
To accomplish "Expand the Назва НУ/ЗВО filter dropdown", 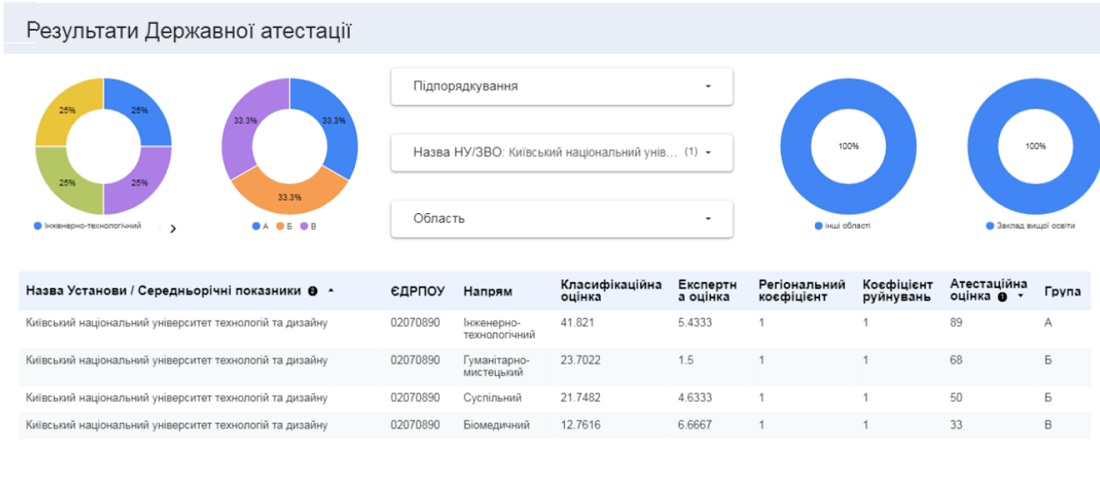I will pyautogui.click(x=561, y=153).
